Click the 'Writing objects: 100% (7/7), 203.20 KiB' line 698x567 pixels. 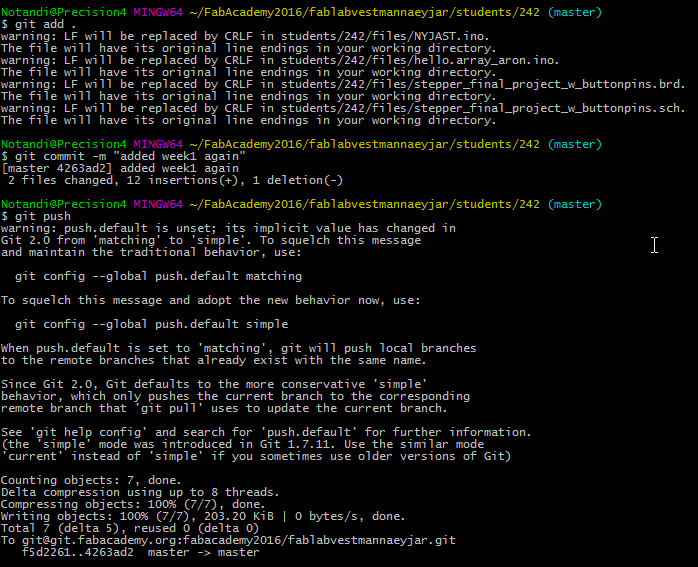[203, 516]
